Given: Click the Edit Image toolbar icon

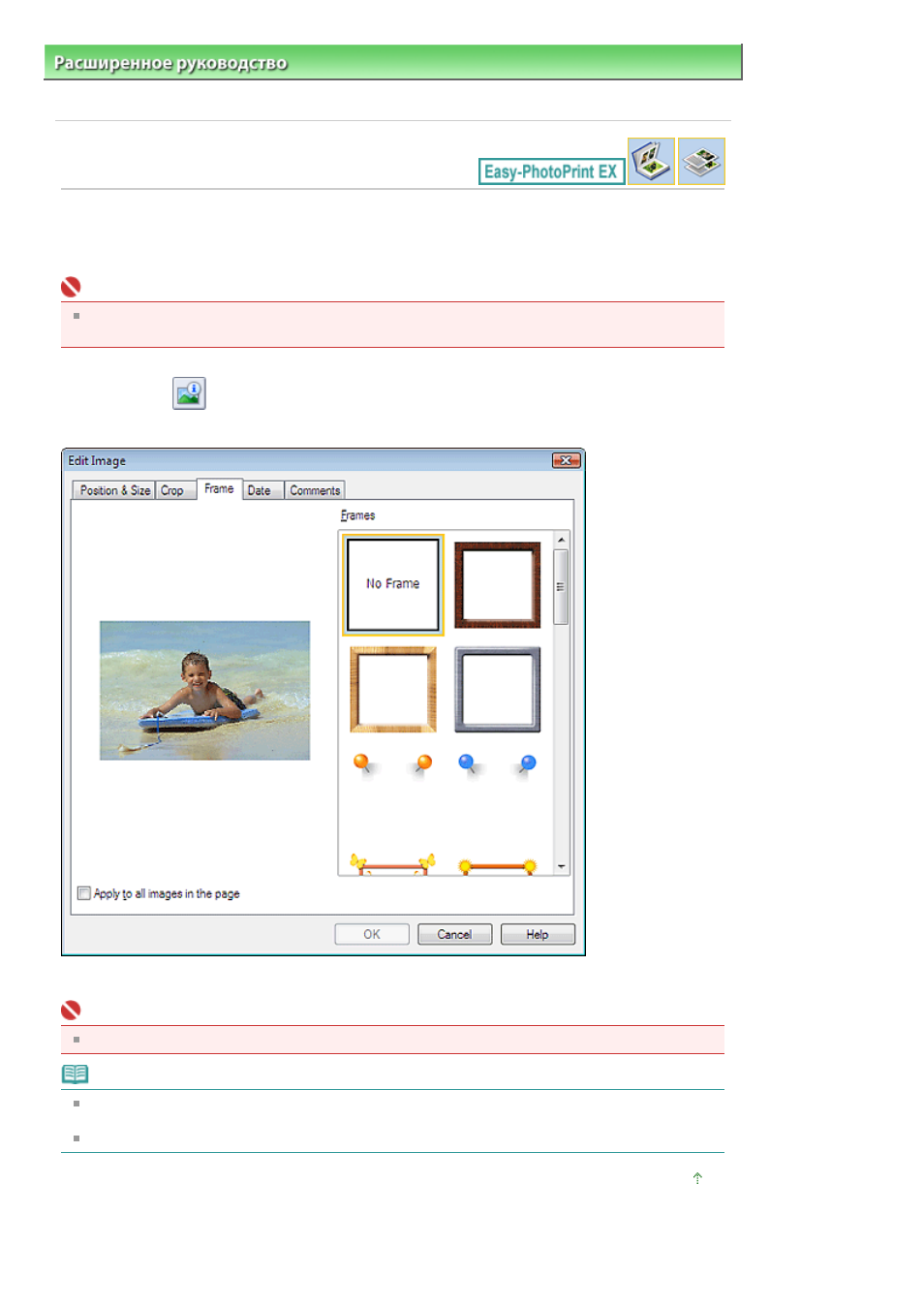Looking at the screenshot, I should coord(189,393).
